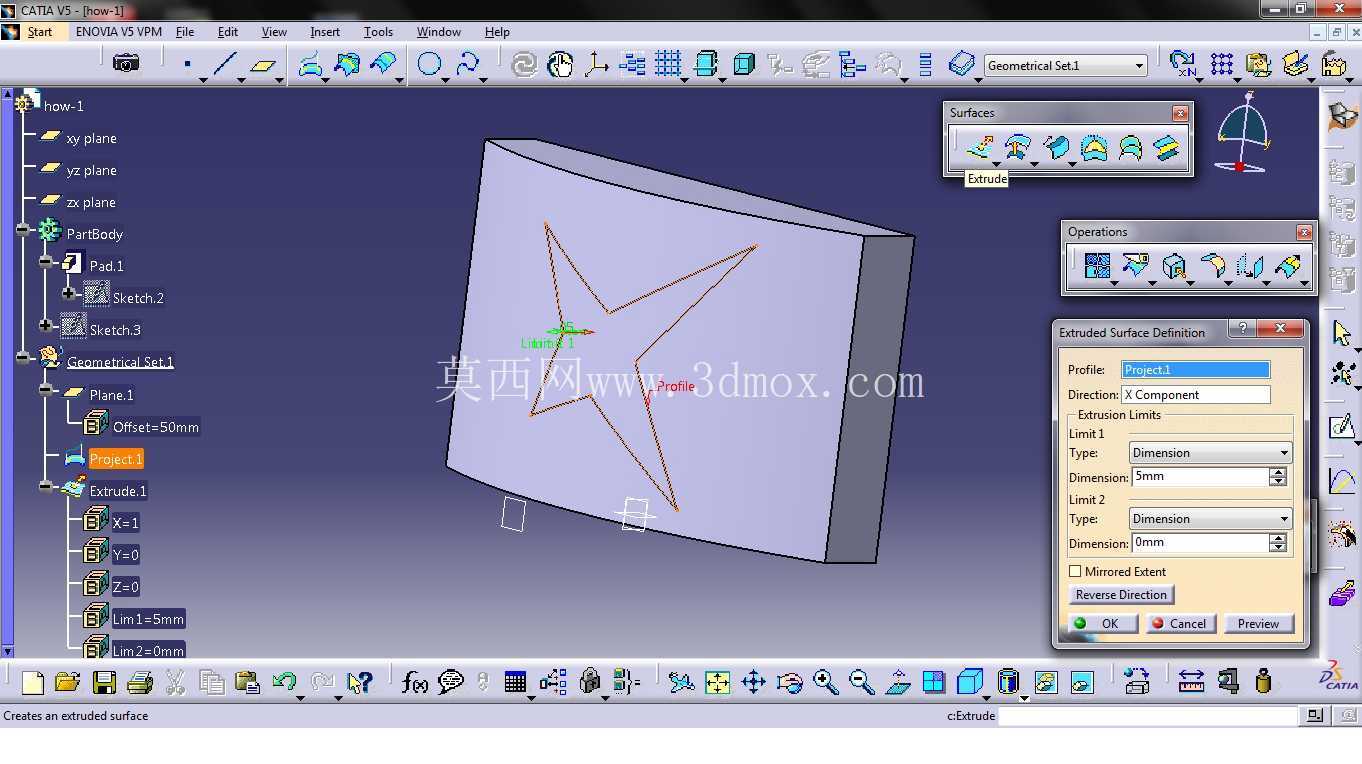
Task: Open the Start menu
Action: pyautogui.click(x=40, y=32)
